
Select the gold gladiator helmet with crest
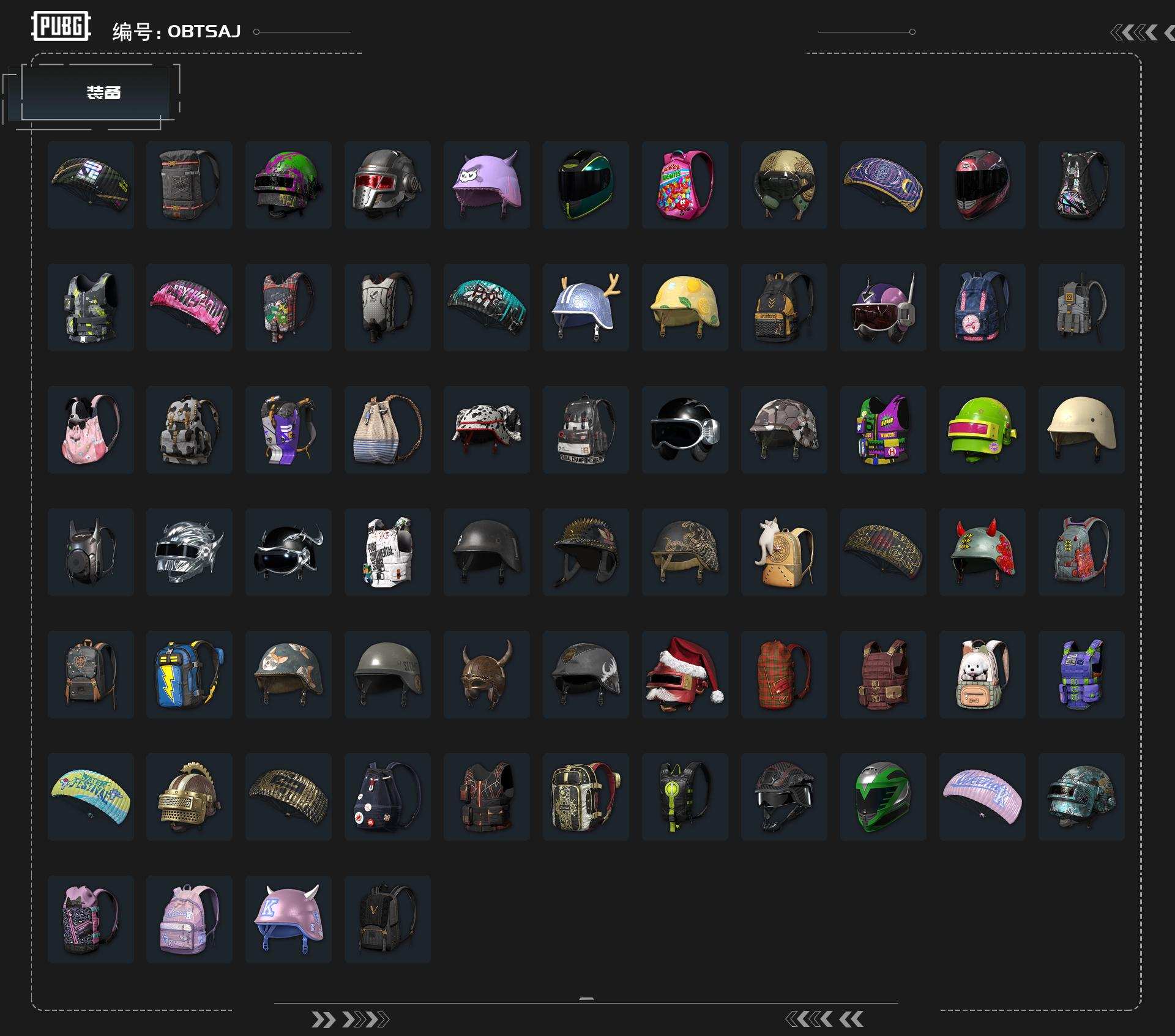click(x=189, y=797)
